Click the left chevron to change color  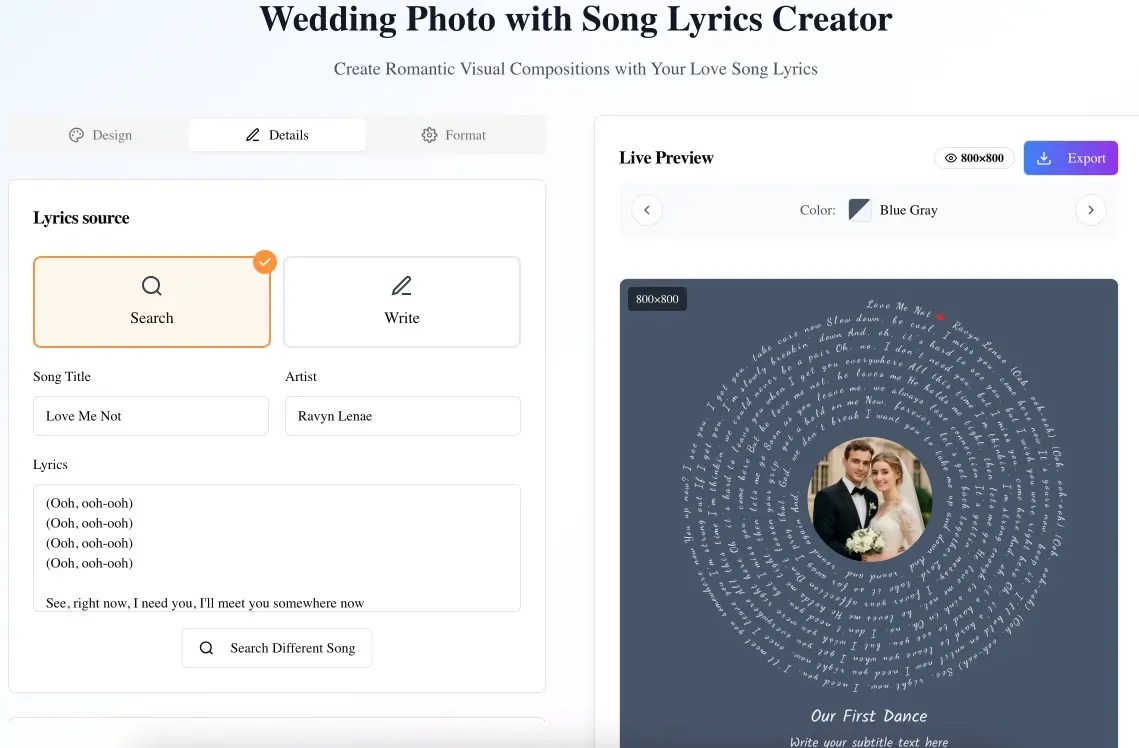tap(646, 210)
